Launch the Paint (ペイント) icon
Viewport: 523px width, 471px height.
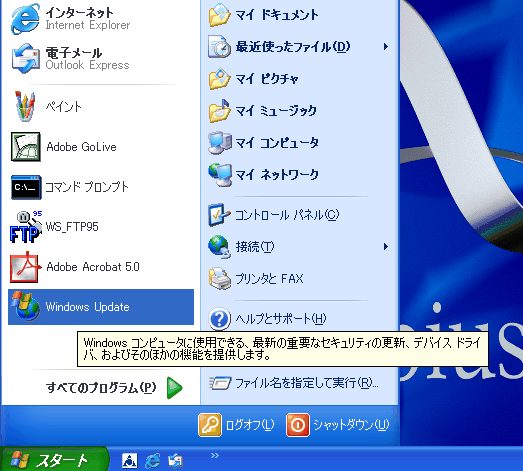coord(25,106)
